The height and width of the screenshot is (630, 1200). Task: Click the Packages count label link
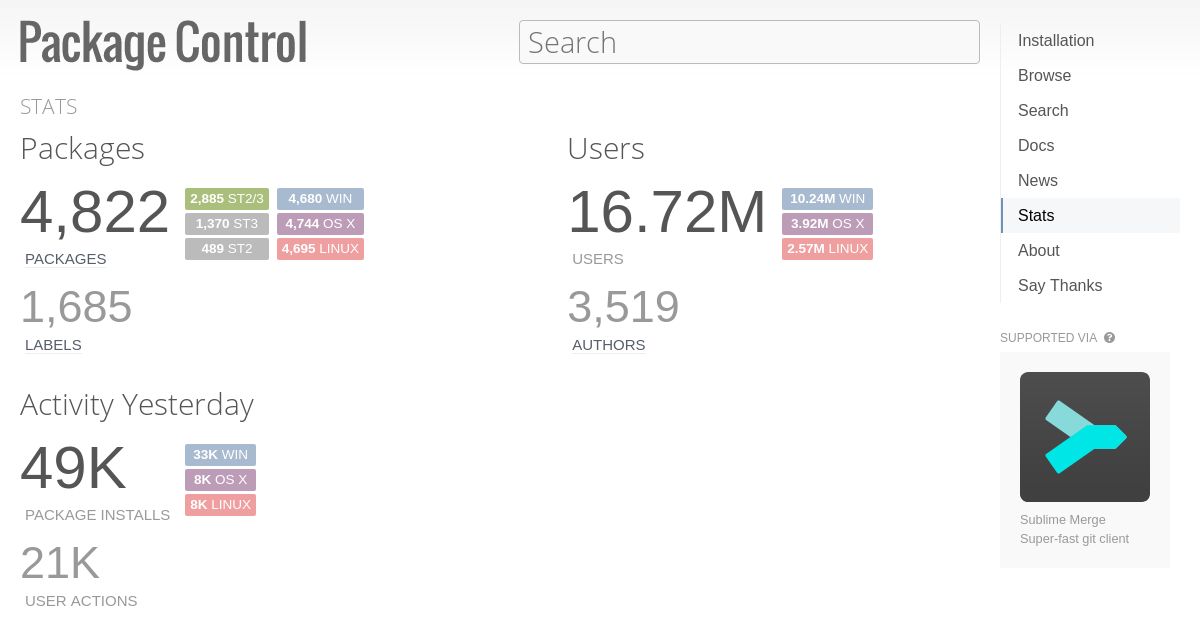pyautogui.click(x=66, y=259)
